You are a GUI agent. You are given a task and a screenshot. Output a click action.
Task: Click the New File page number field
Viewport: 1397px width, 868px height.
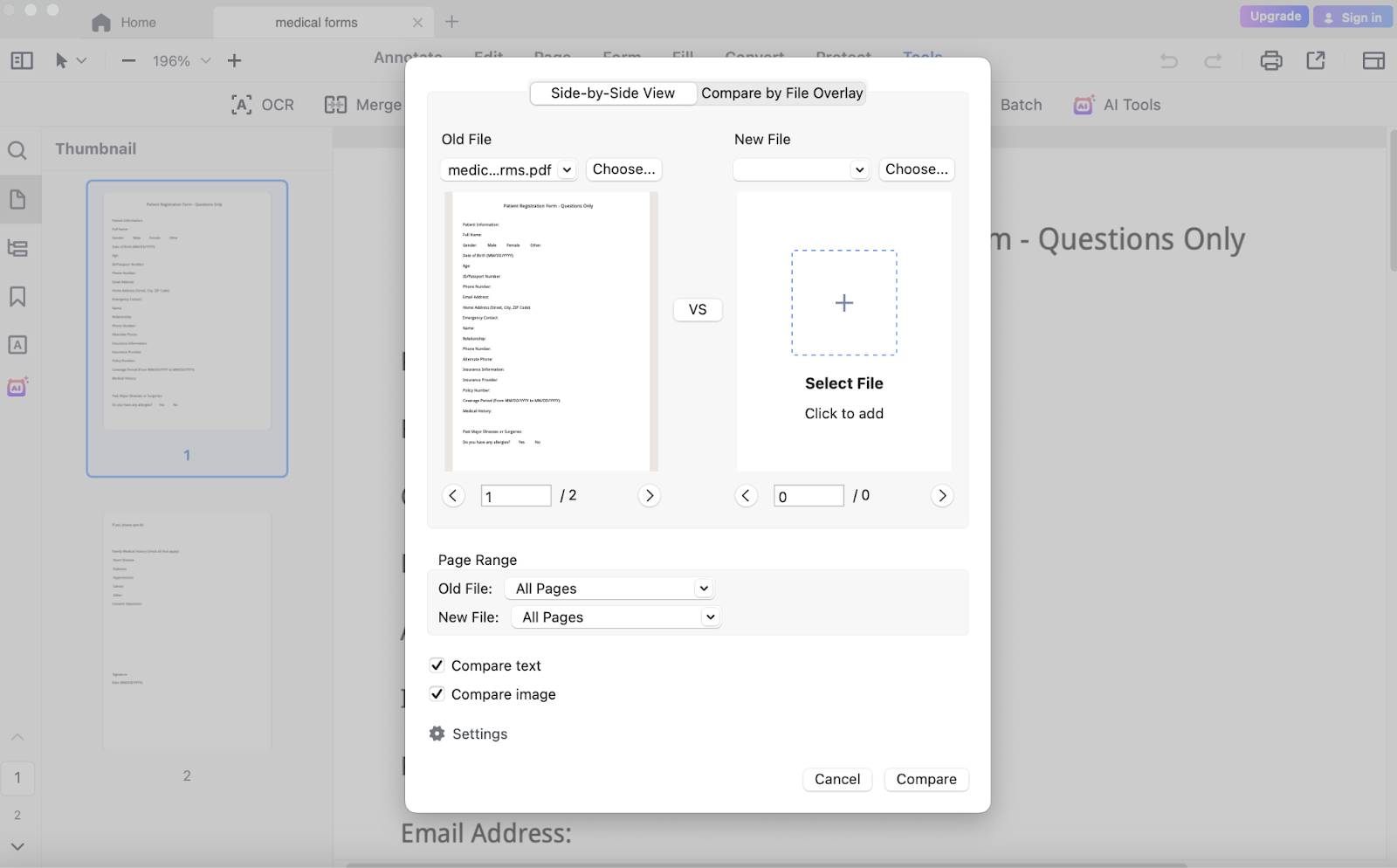(809, 496)
